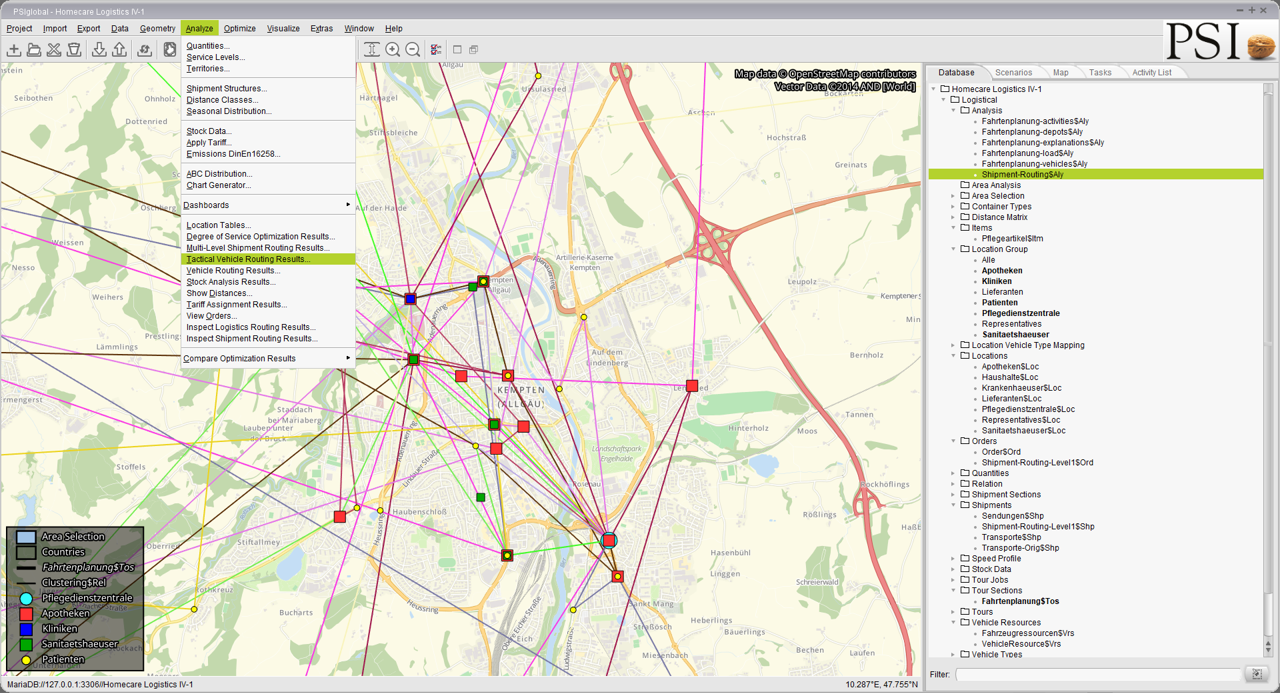1280x693 pixels.
Task: Click the Area Analysis folder icon
Action: [965, 185]
